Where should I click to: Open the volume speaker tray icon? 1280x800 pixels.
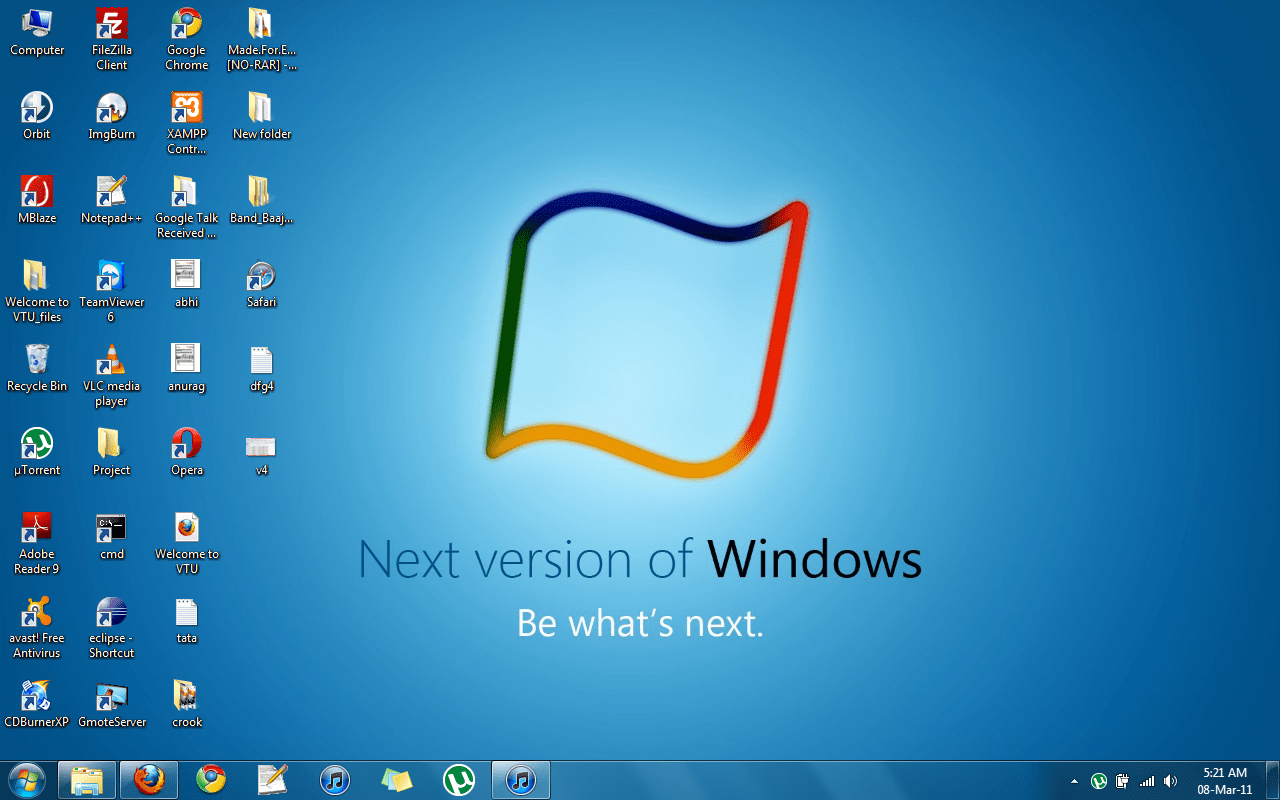pos(1171,781)
